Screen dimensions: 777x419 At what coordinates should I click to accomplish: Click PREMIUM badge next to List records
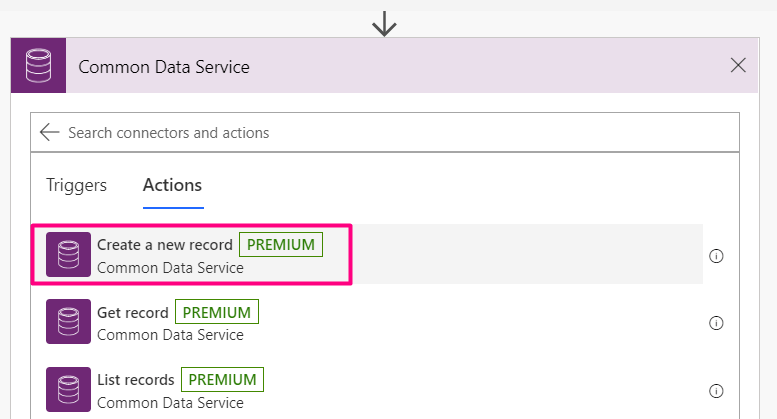(223, 380)
